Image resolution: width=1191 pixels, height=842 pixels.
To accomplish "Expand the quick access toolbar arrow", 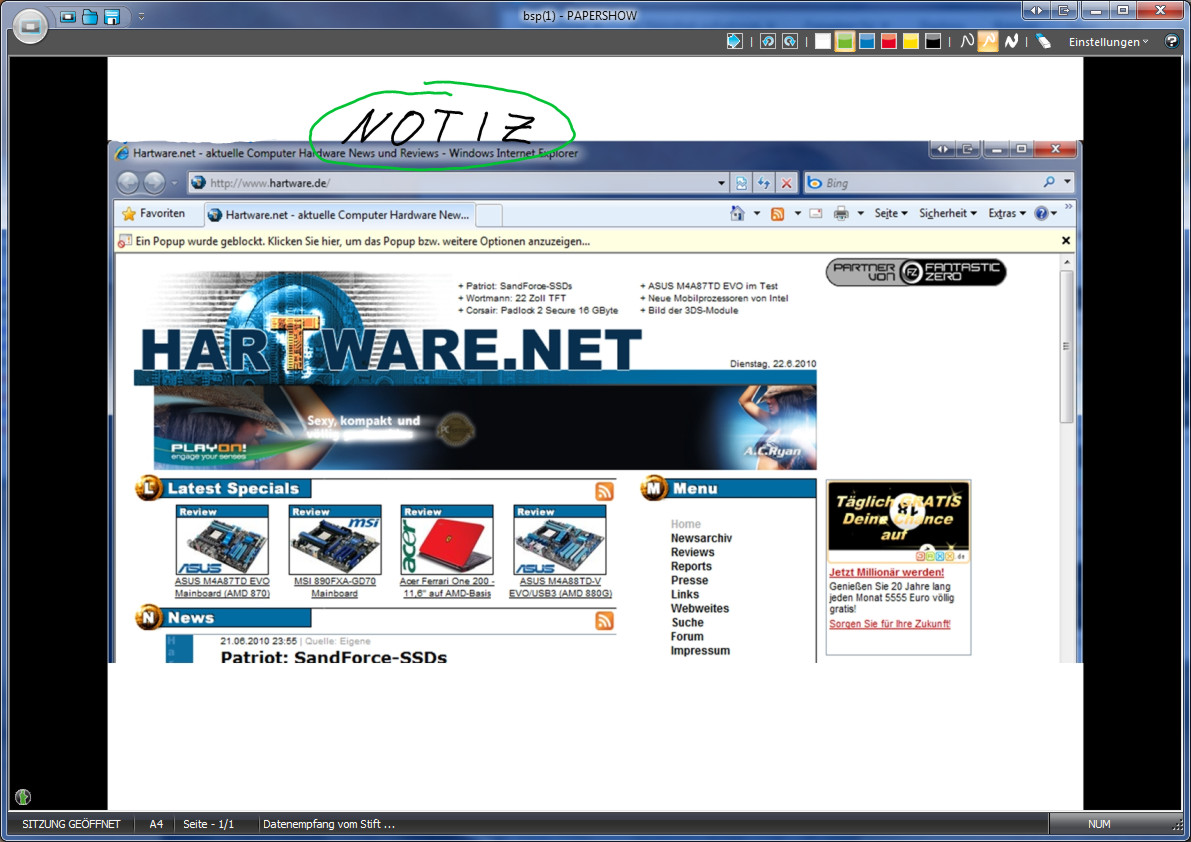I will pyautogui.click(x=141, y=16).
